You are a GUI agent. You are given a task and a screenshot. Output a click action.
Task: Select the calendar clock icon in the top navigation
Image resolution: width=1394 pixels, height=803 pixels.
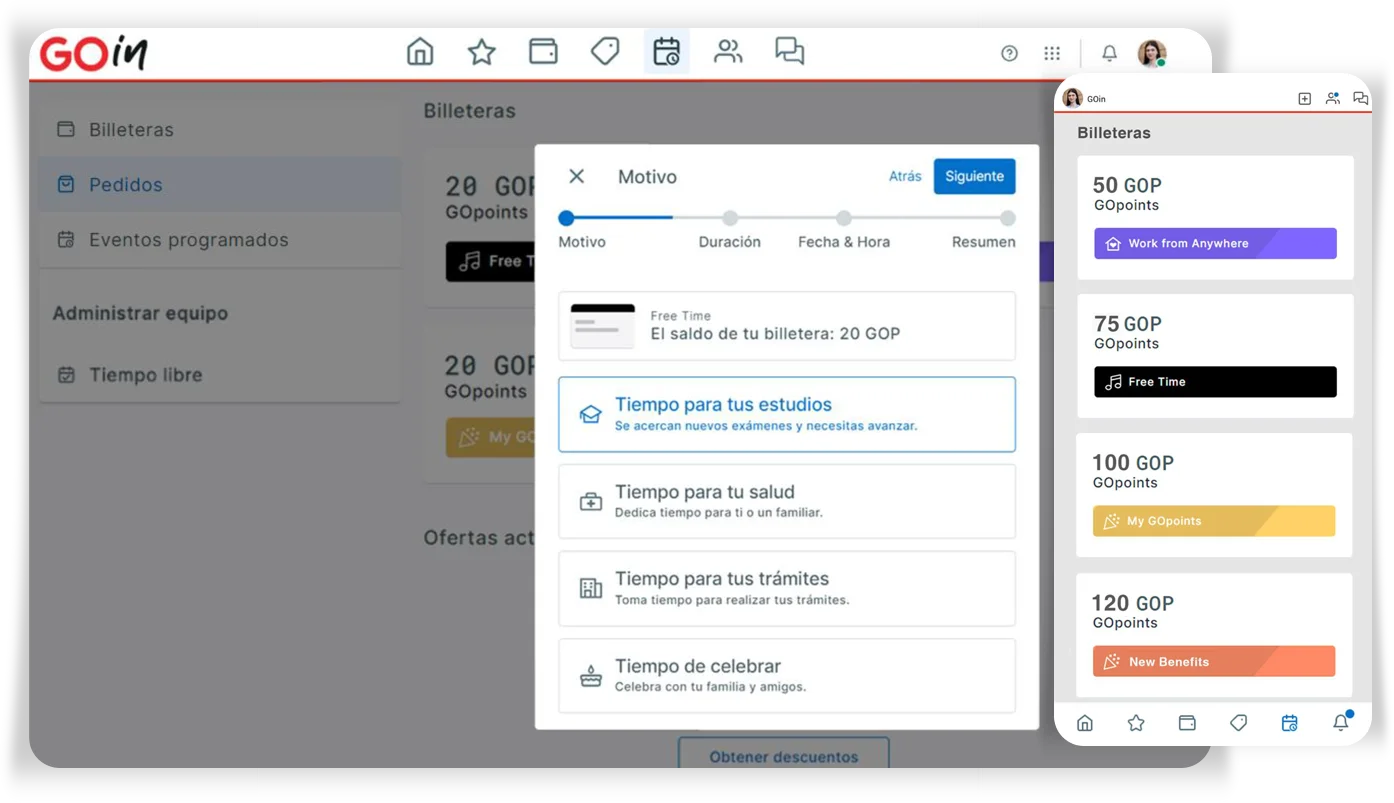point(666,51)
